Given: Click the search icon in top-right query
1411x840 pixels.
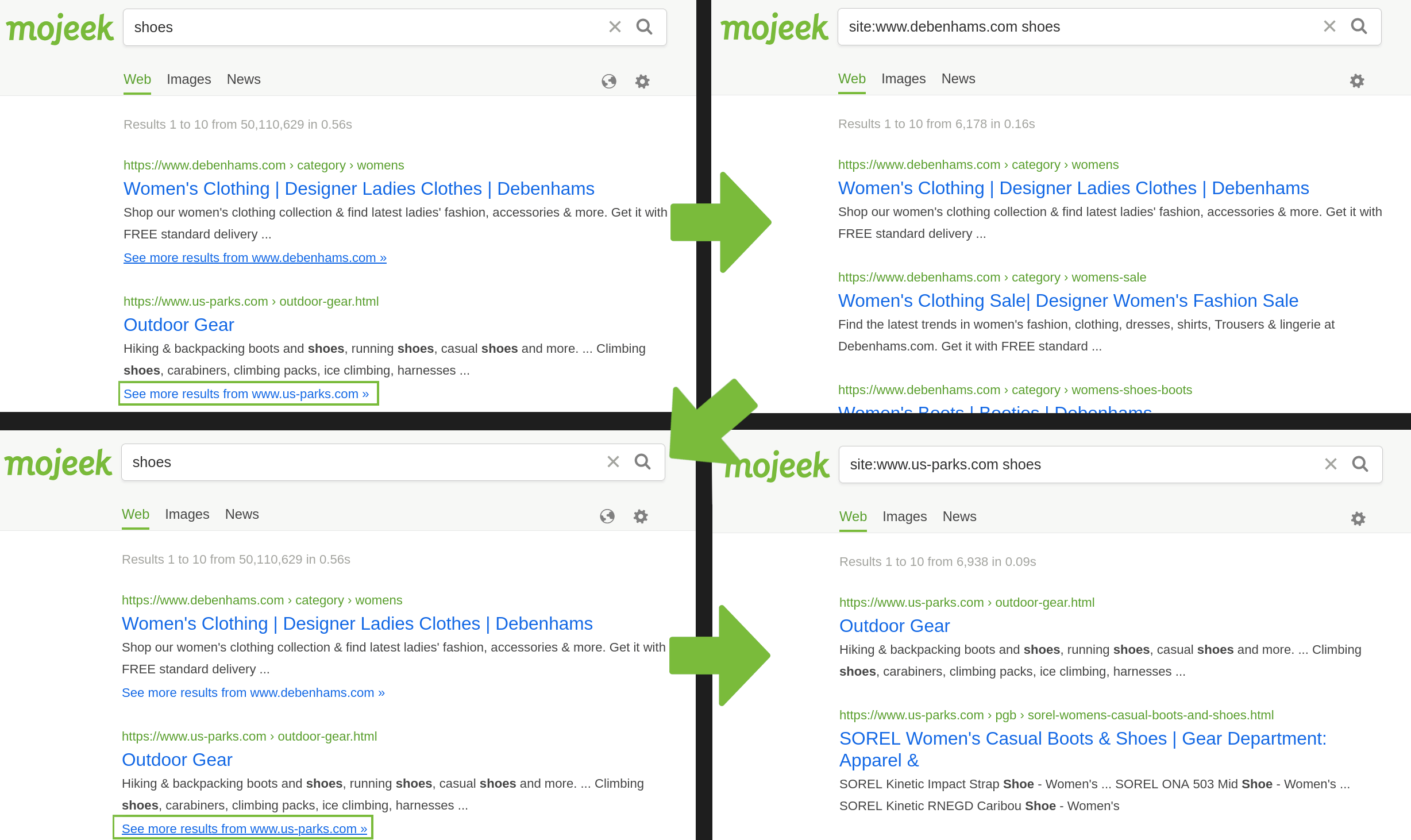Looking at the screenshot, I should point(1359,27).
